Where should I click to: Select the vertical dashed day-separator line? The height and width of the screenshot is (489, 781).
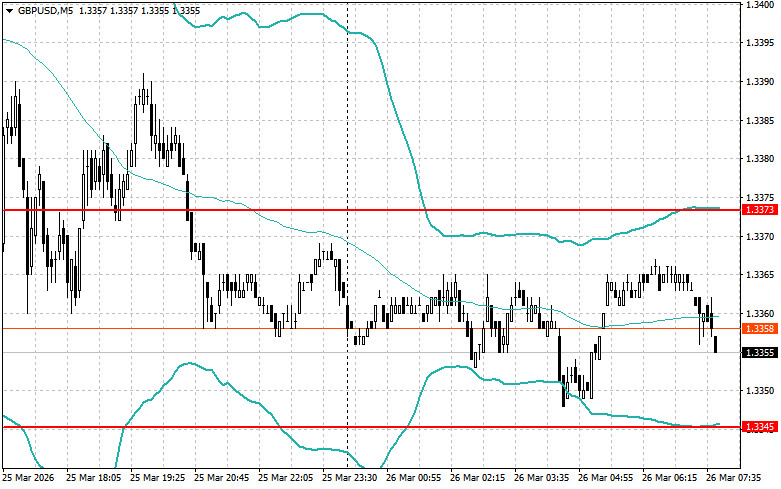click(x=347, y=234)
